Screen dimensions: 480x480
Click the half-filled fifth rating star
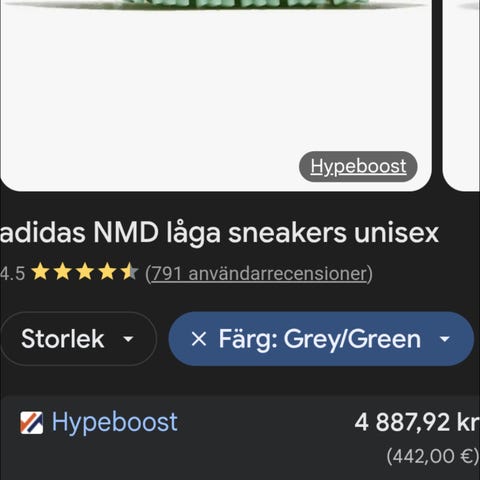click(x=129, y=272)
